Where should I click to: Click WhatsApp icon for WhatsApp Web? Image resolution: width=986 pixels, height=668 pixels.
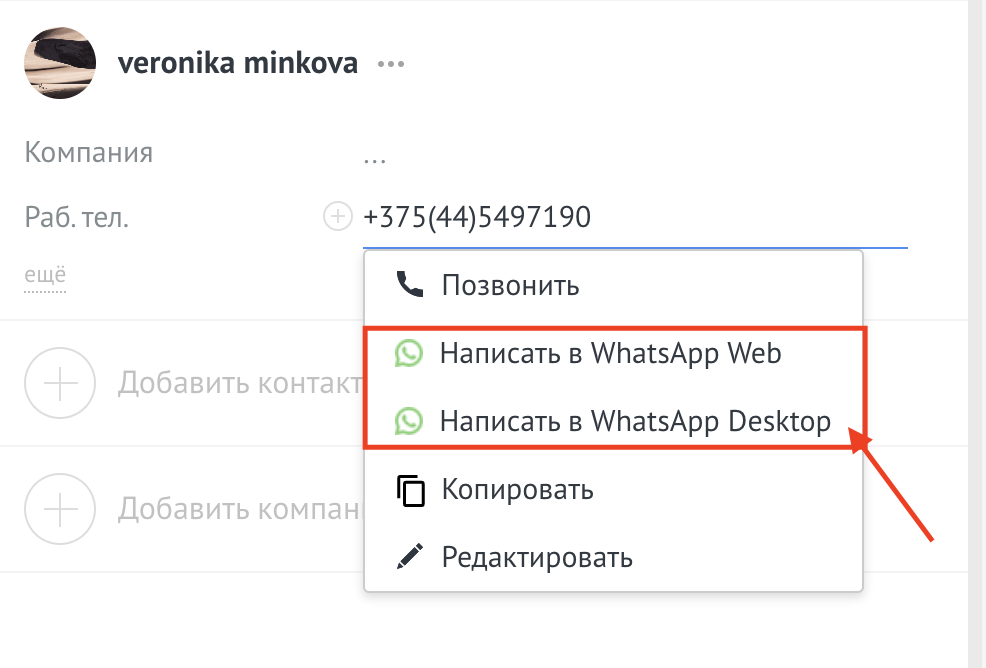coord(409,354)
